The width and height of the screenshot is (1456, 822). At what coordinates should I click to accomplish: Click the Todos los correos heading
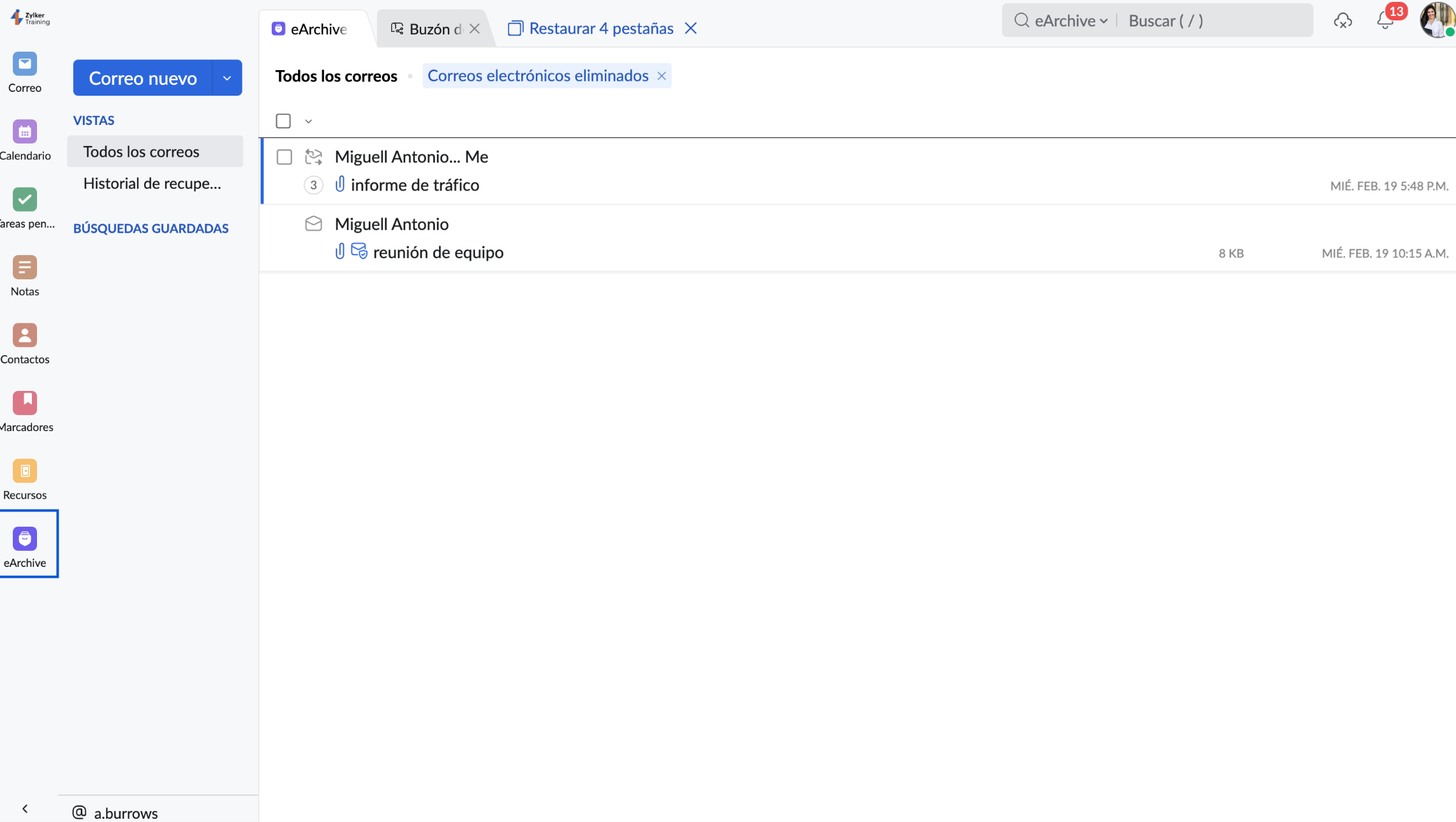[x=336, y=76]
